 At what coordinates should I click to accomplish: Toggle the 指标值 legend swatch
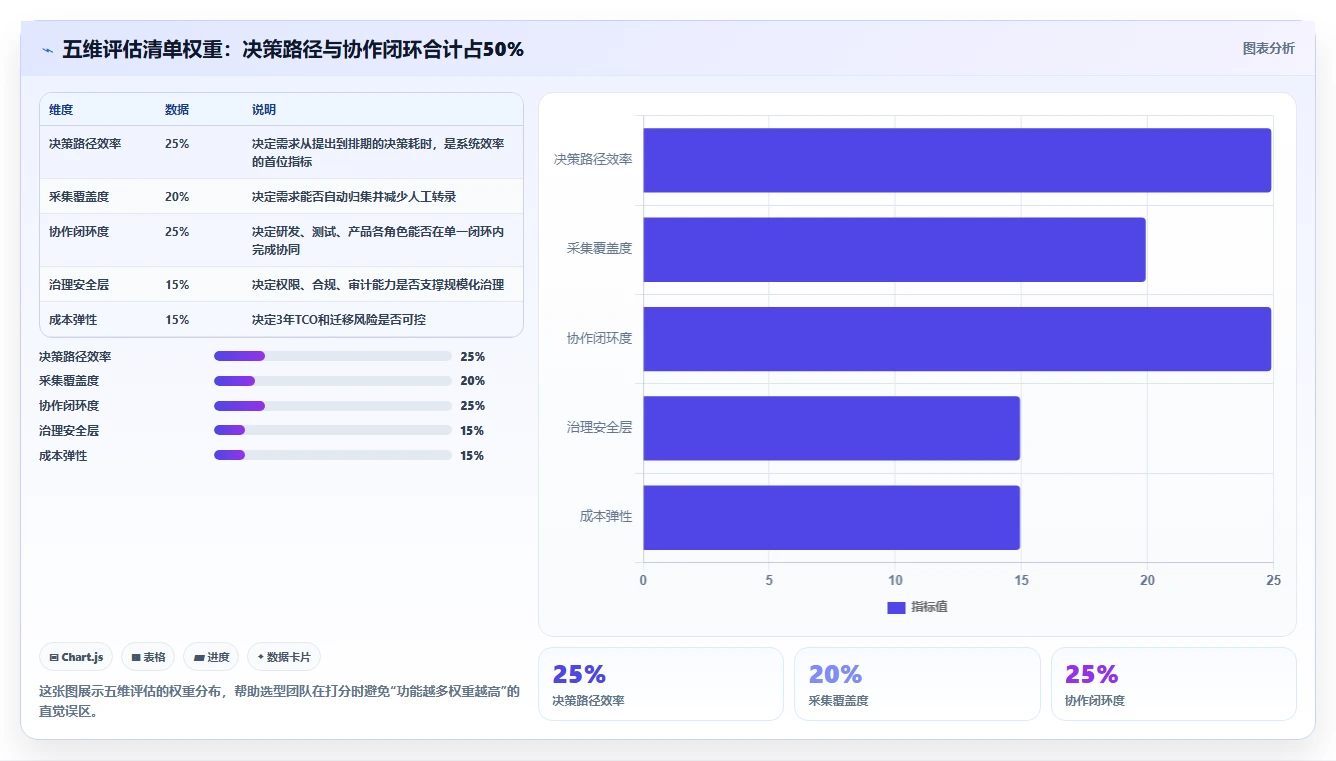click(x=896, y=607)
